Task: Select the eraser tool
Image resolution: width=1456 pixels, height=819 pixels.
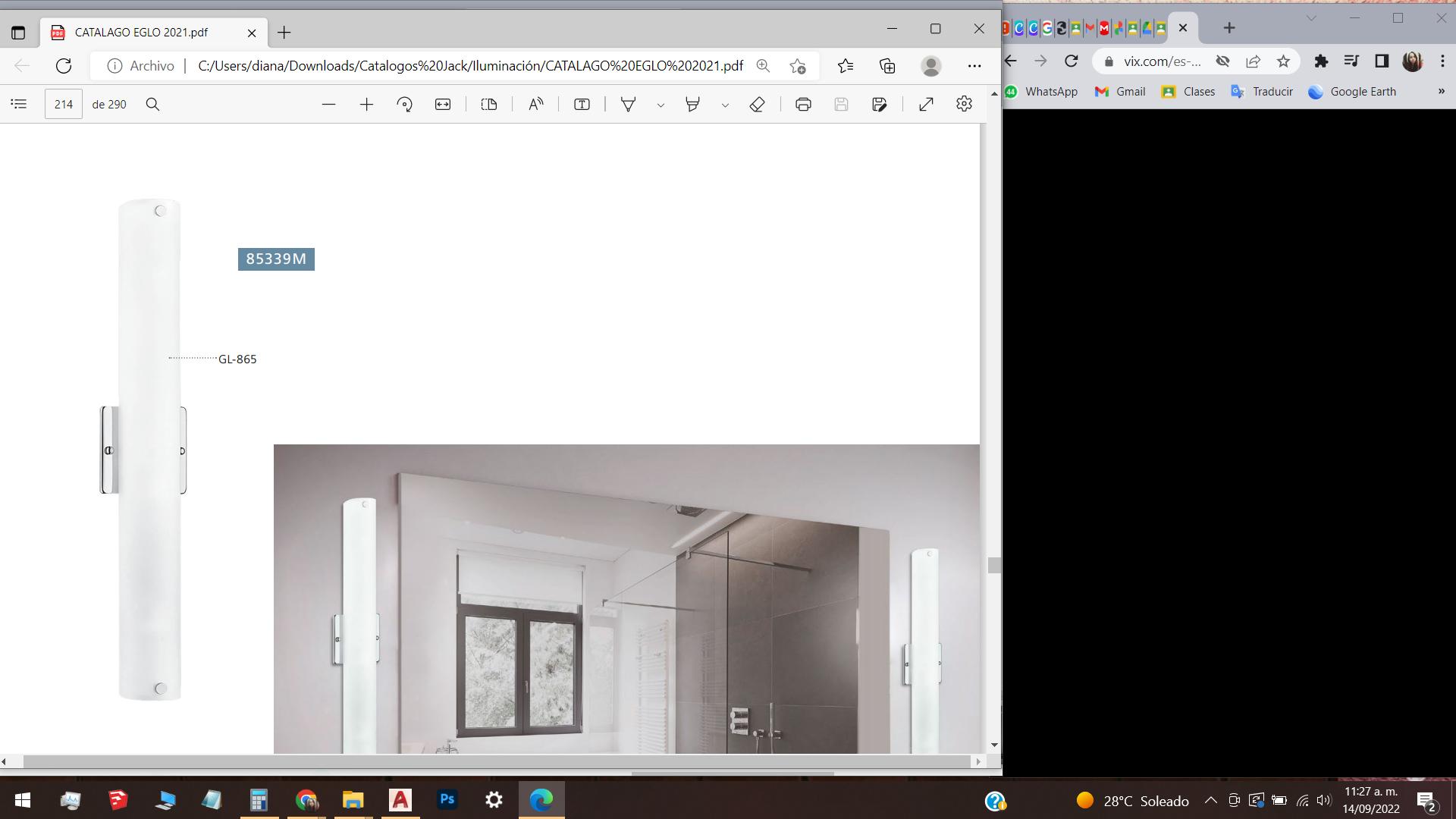Action: 757,105
